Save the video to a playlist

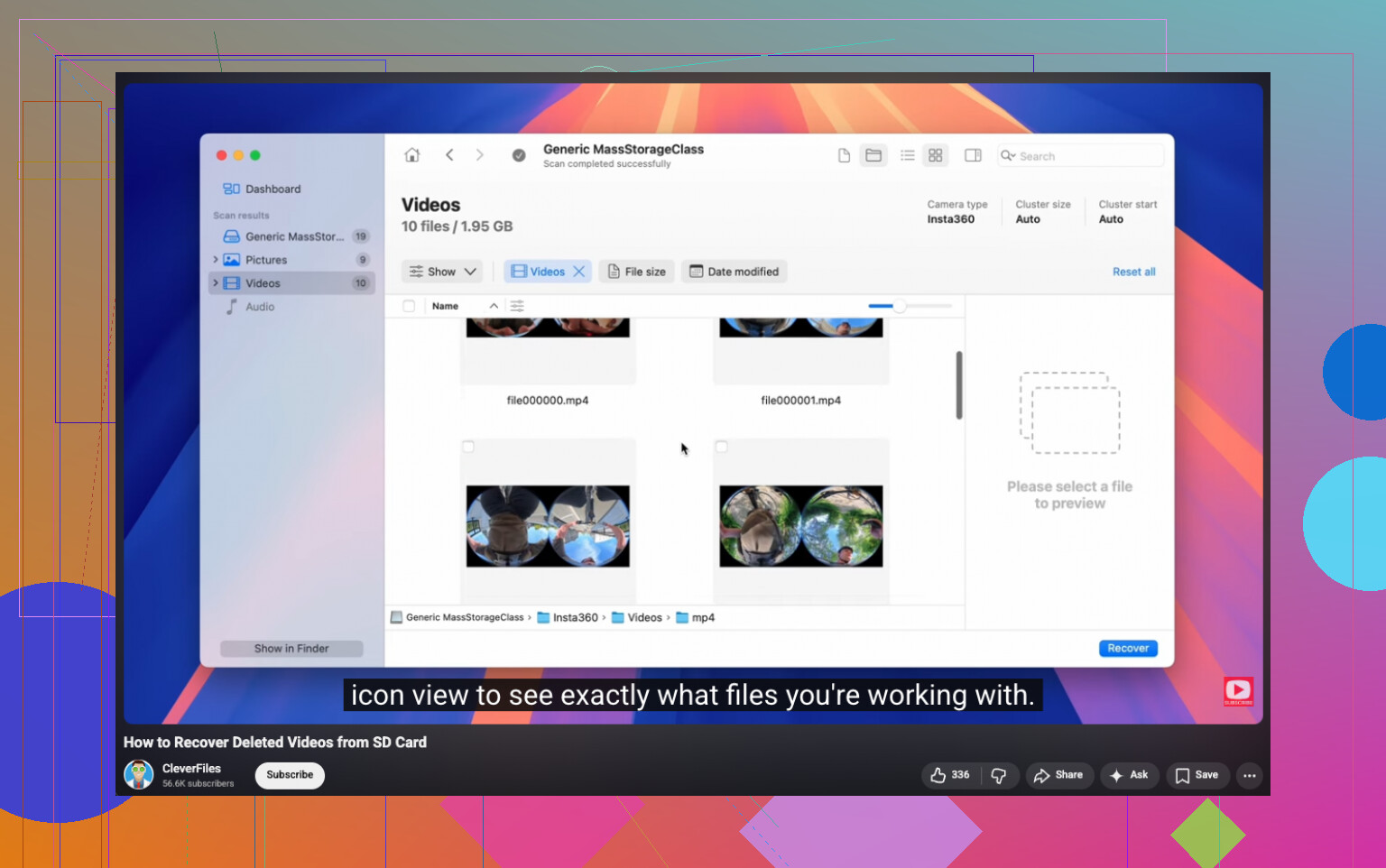[x=1197, y=775]
